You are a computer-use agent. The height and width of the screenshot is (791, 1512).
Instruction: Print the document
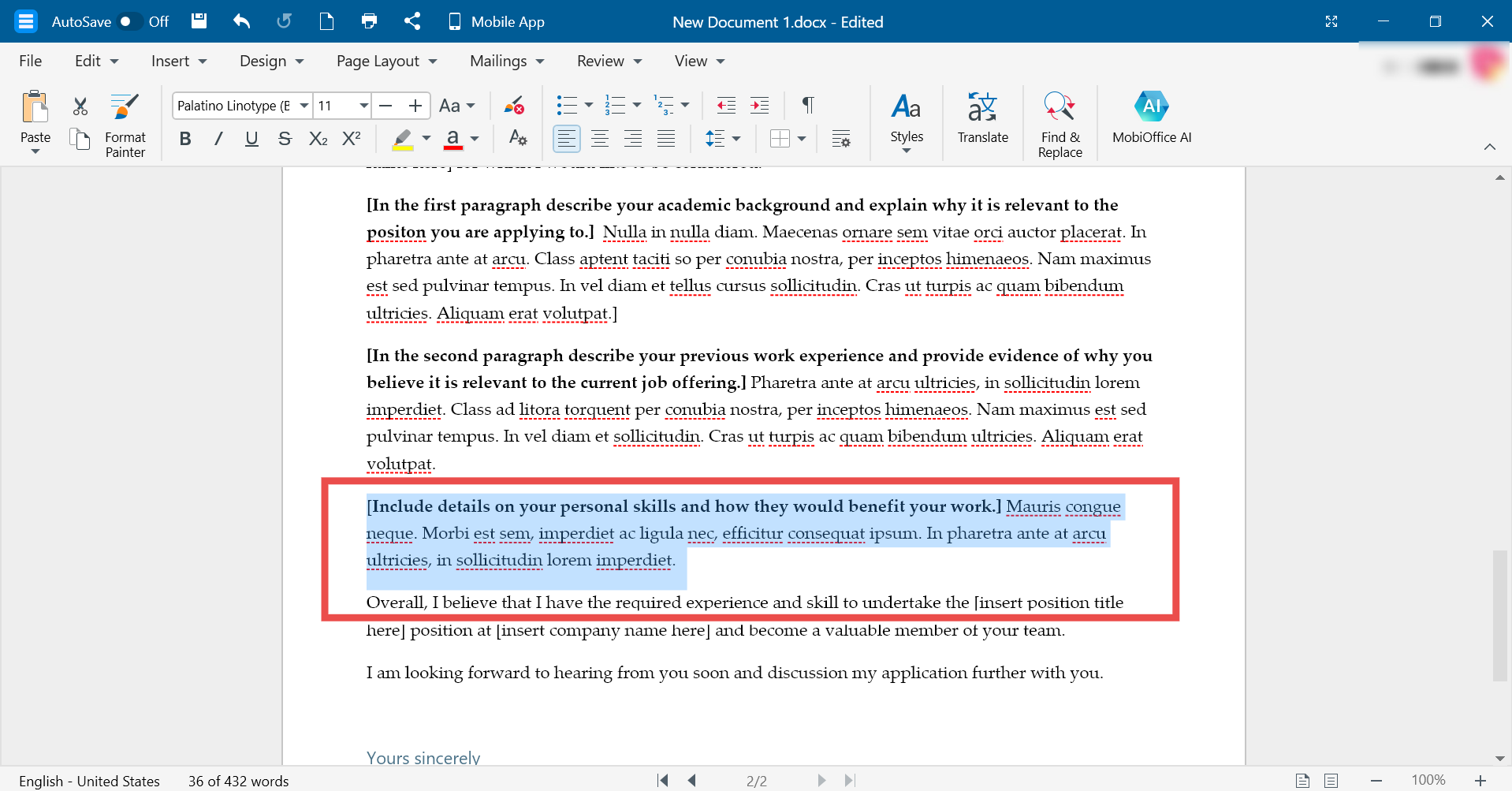369,21
